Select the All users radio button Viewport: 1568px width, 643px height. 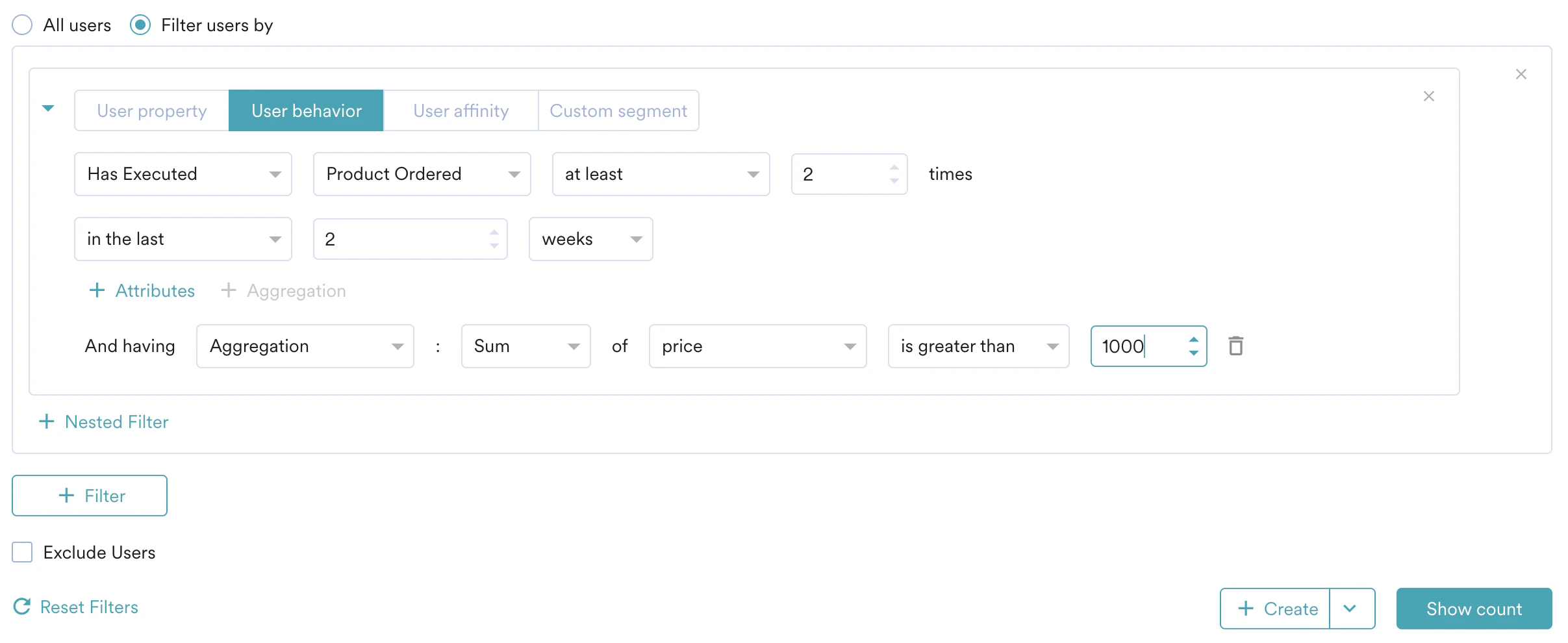click(22, 24)
